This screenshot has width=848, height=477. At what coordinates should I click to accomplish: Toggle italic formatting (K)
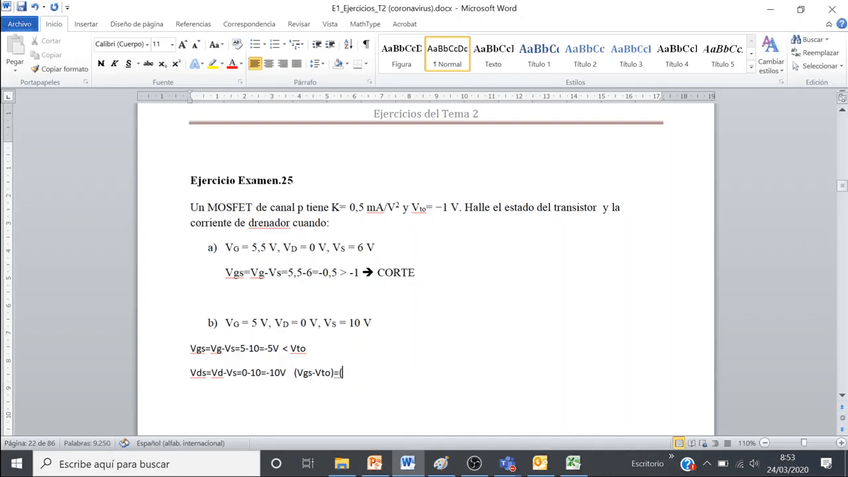(x=114, y=64)
